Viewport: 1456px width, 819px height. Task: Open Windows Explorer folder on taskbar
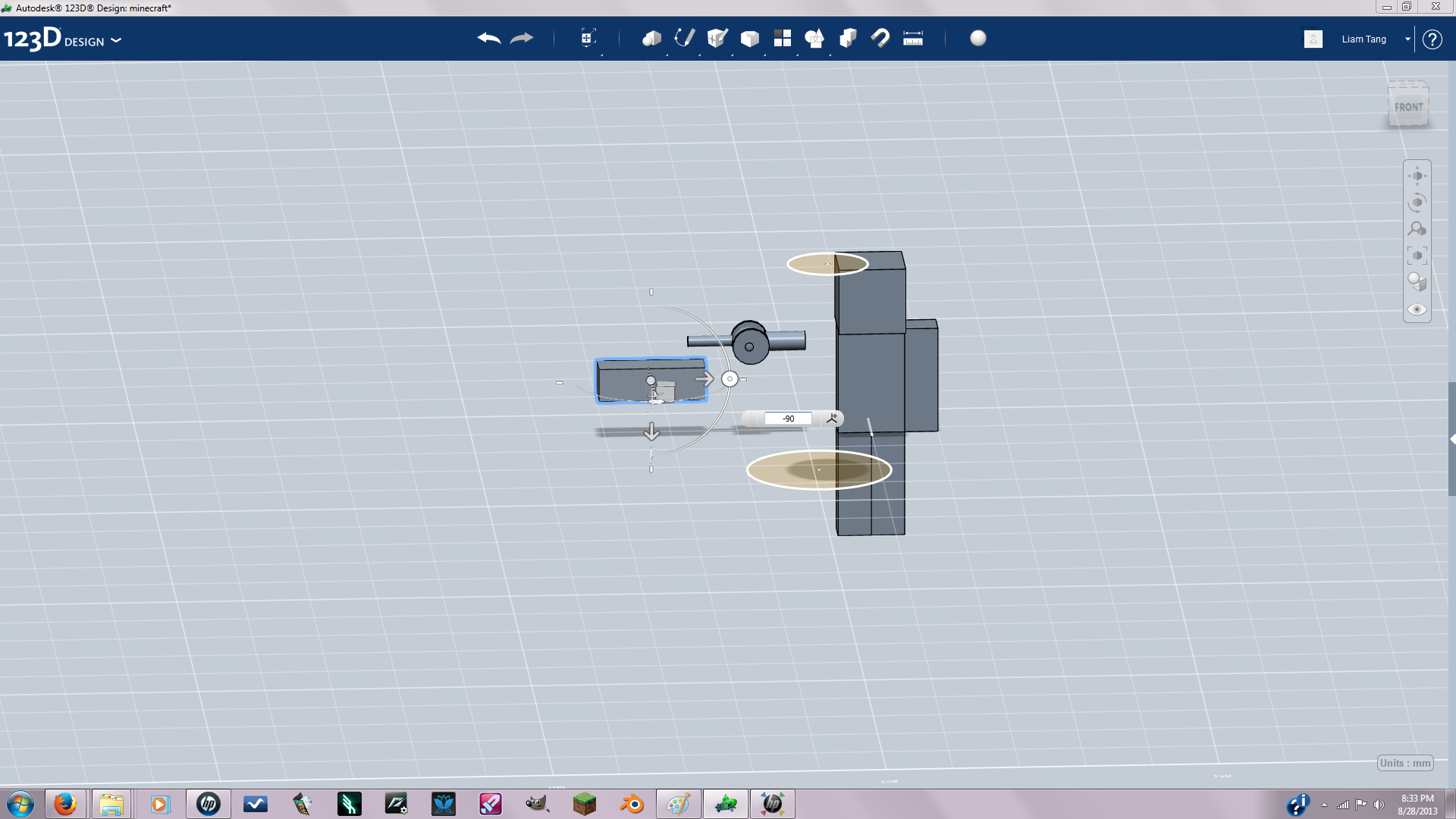[111, 804]
